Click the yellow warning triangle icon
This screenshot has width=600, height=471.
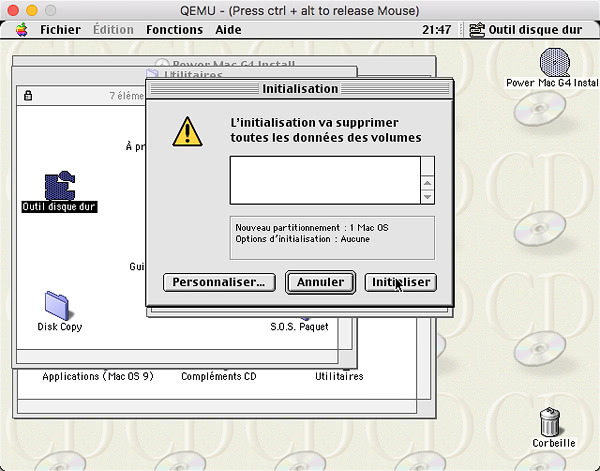point(187,132)
